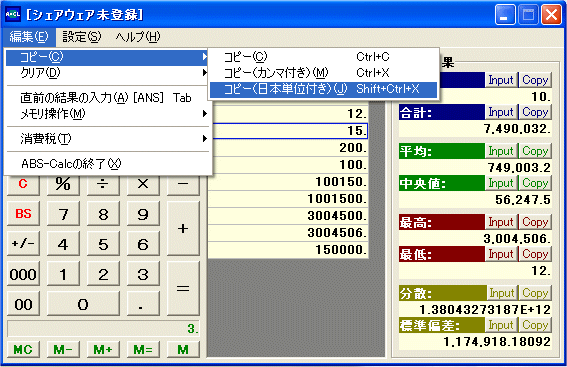The height and width of the screenshot is (367, 567).
Task: Expand the メモリ操作(M) submenu
Action: (107, 114)
